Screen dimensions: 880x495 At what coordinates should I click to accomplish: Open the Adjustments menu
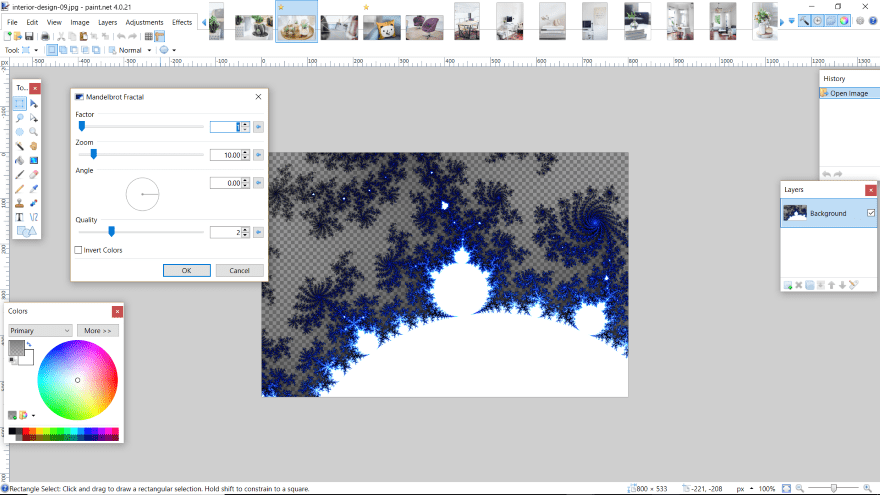(145, 21)
